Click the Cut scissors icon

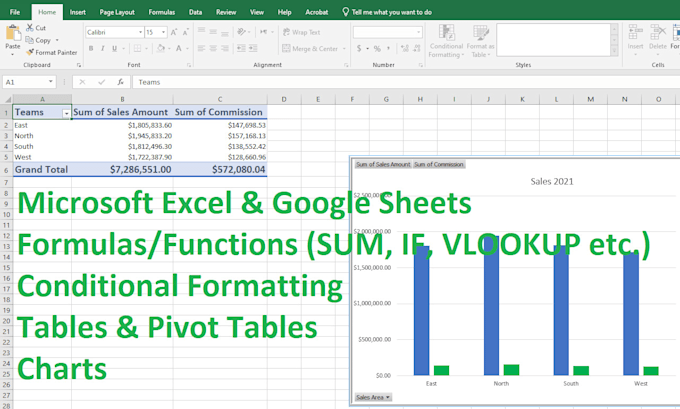pos(29,28)
